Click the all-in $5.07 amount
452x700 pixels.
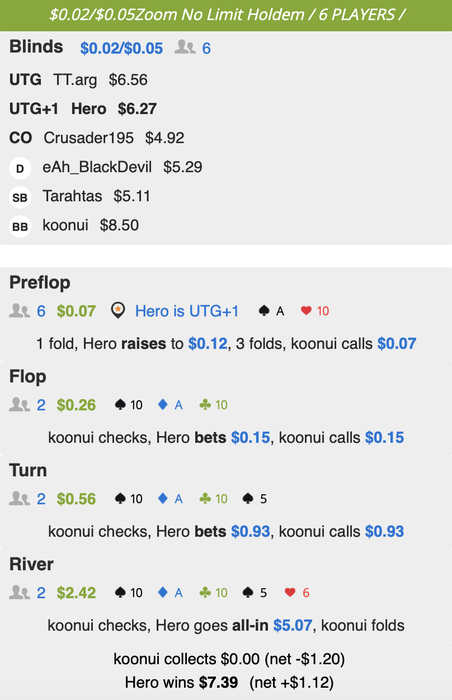(293, 625)
